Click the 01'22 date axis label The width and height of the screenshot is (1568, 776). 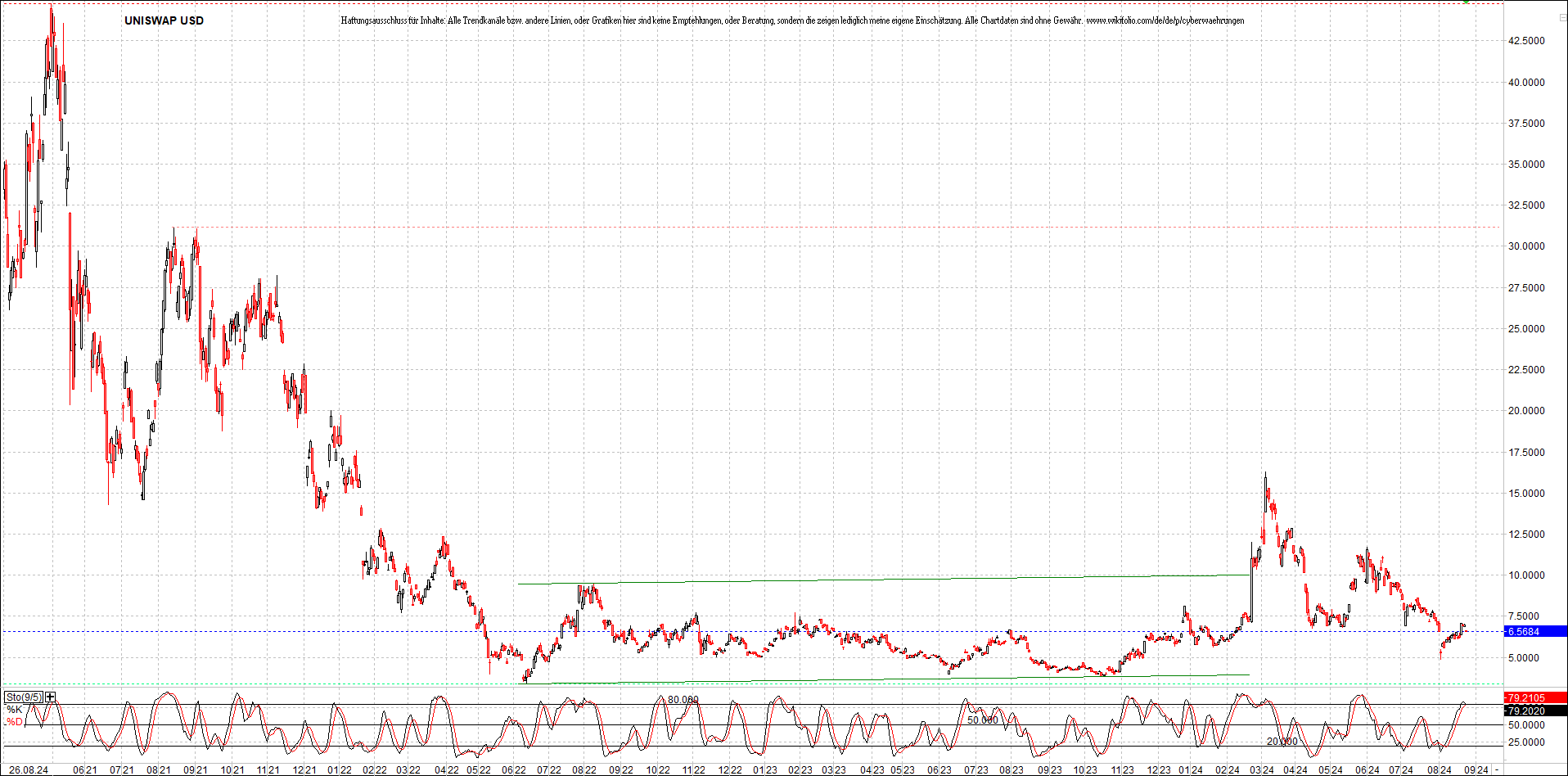pos(340,770)
